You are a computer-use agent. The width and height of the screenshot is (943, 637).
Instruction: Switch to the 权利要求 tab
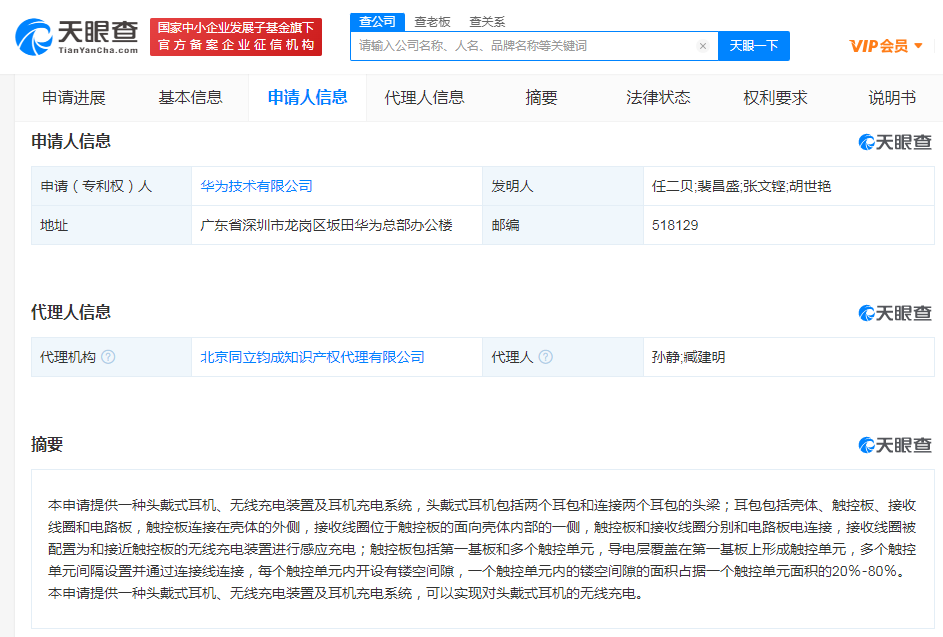pos(775,97)
